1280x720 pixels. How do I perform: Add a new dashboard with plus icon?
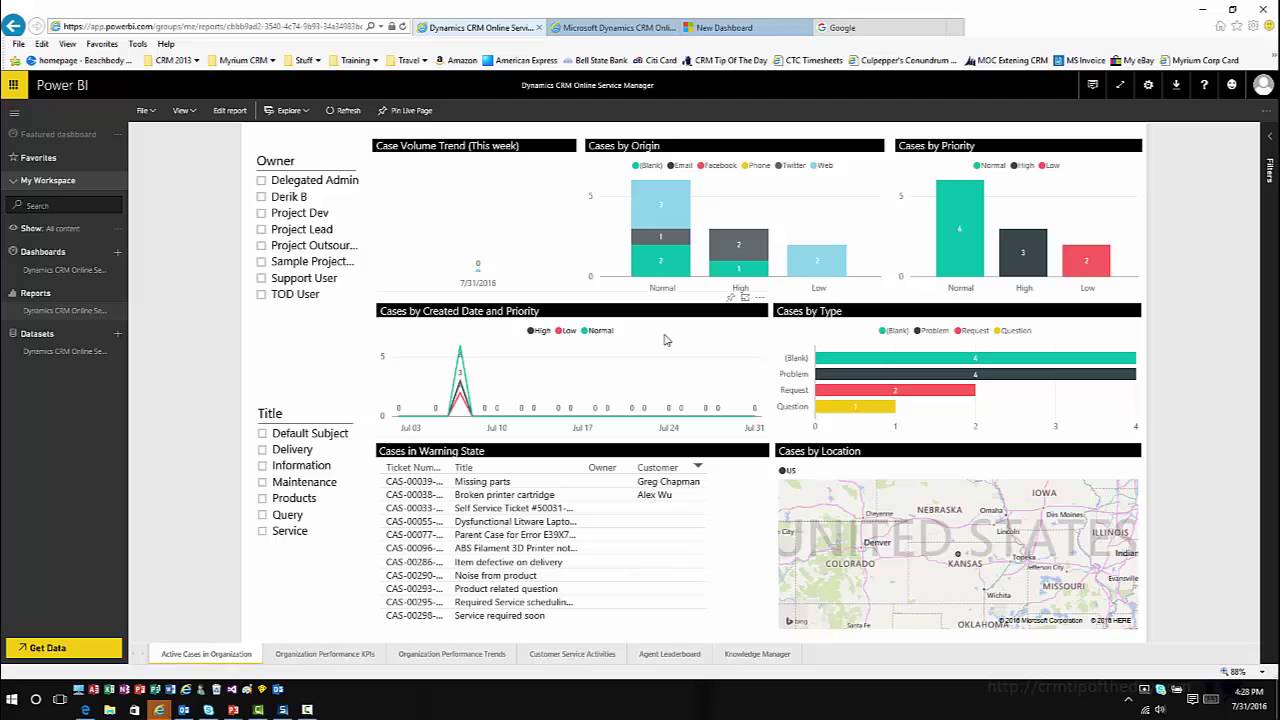click(x=118, y=252)
